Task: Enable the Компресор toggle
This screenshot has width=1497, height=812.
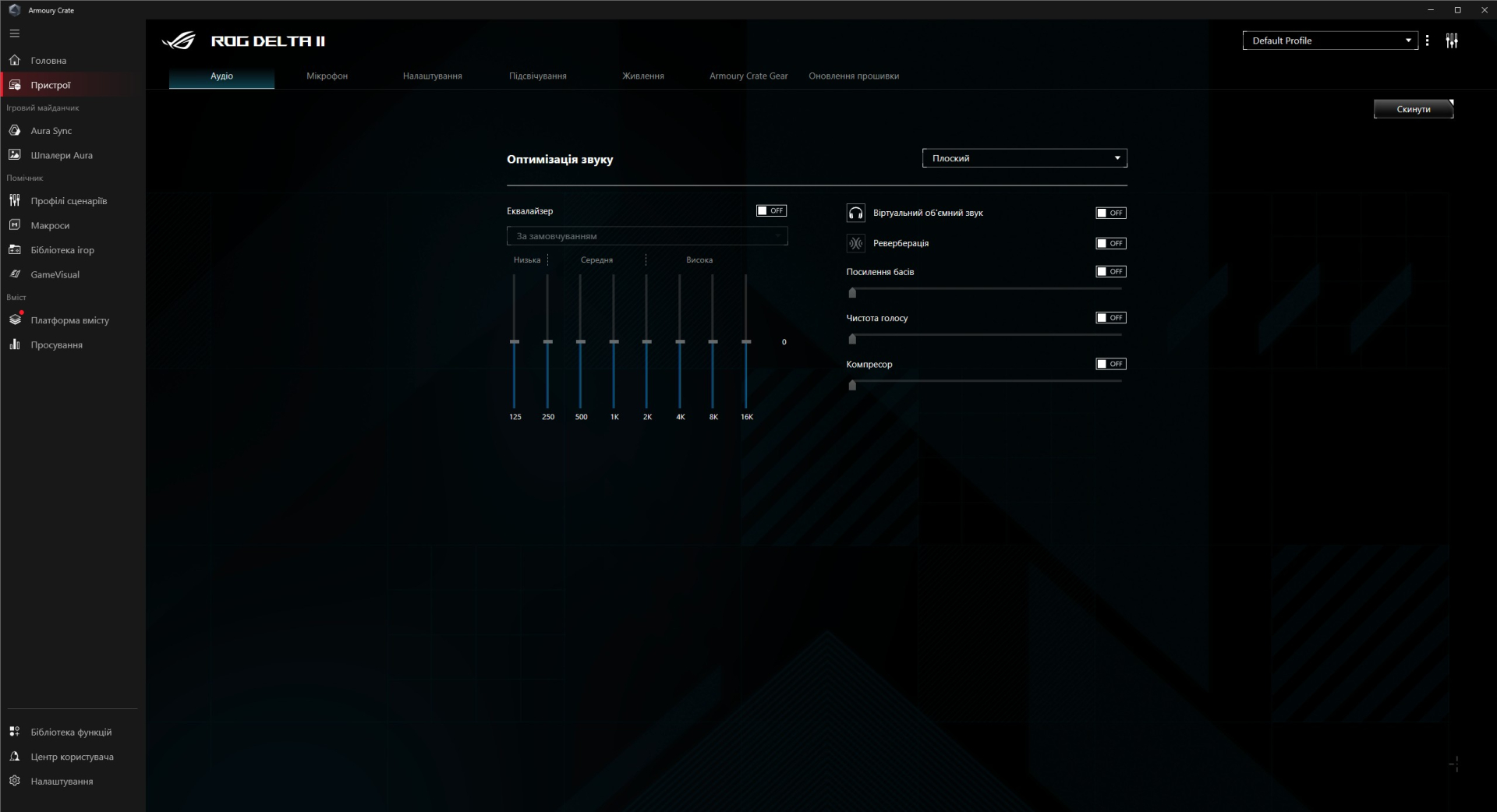Action: (x=1111, y=364)
